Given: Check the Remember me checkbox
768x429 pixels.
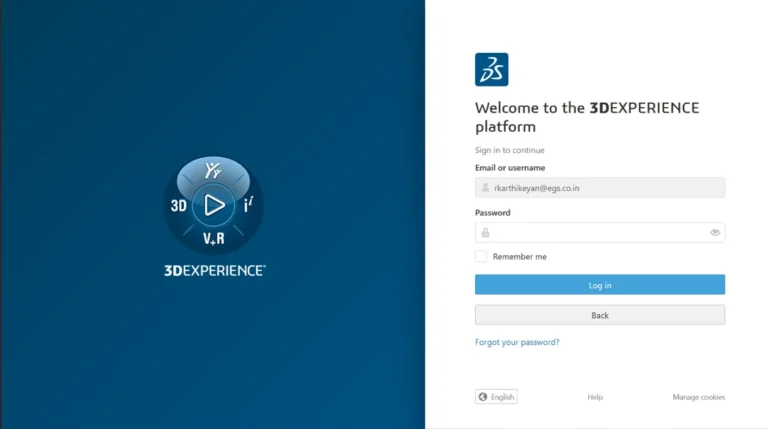Looking at the screenshot, I should (x=481, y=257).
